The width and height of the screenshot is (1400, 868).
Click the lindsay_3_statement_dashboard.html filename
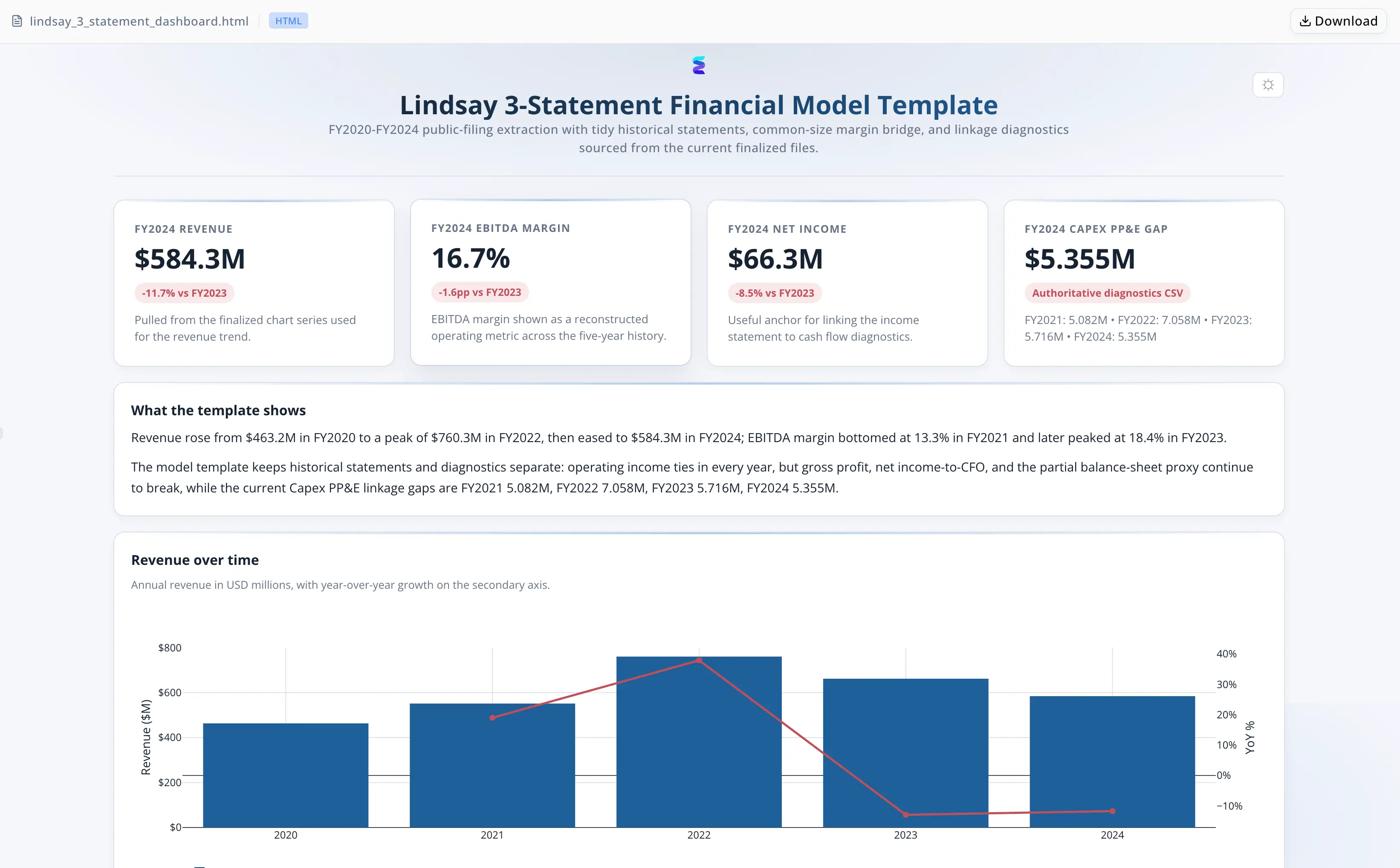pyautogui.click(x=139, y=21)
